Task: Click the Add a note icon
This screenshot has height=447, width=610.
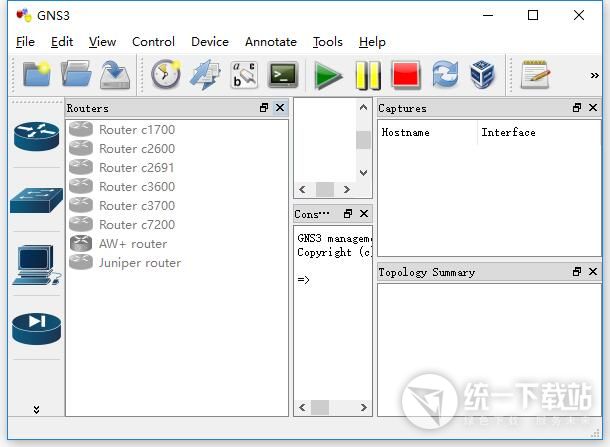Action: [x=535, y=74]
